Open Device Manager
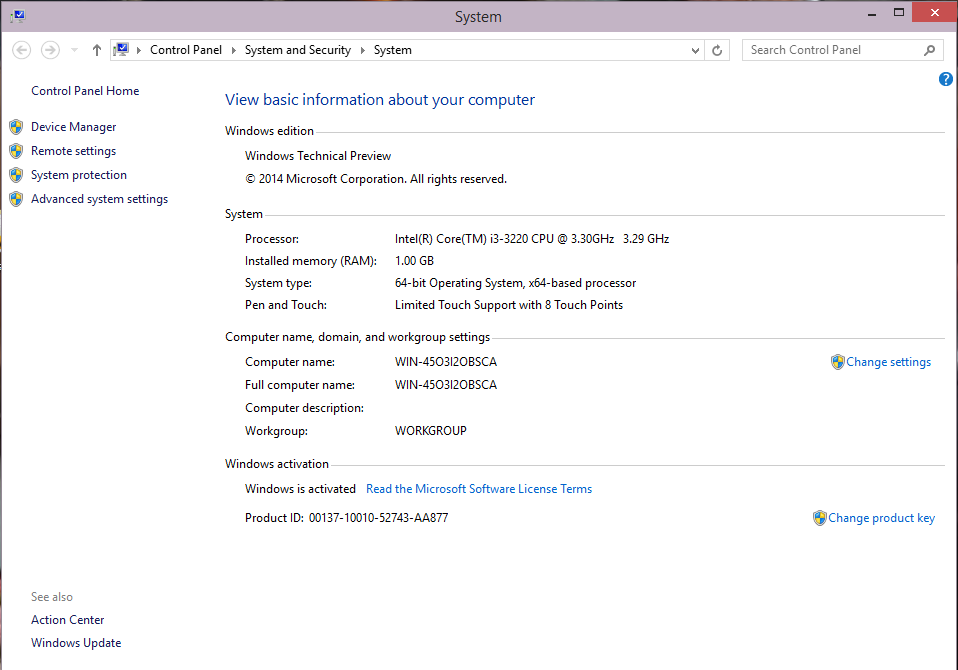This screenshot has width=958, height=670. (73, 127)
